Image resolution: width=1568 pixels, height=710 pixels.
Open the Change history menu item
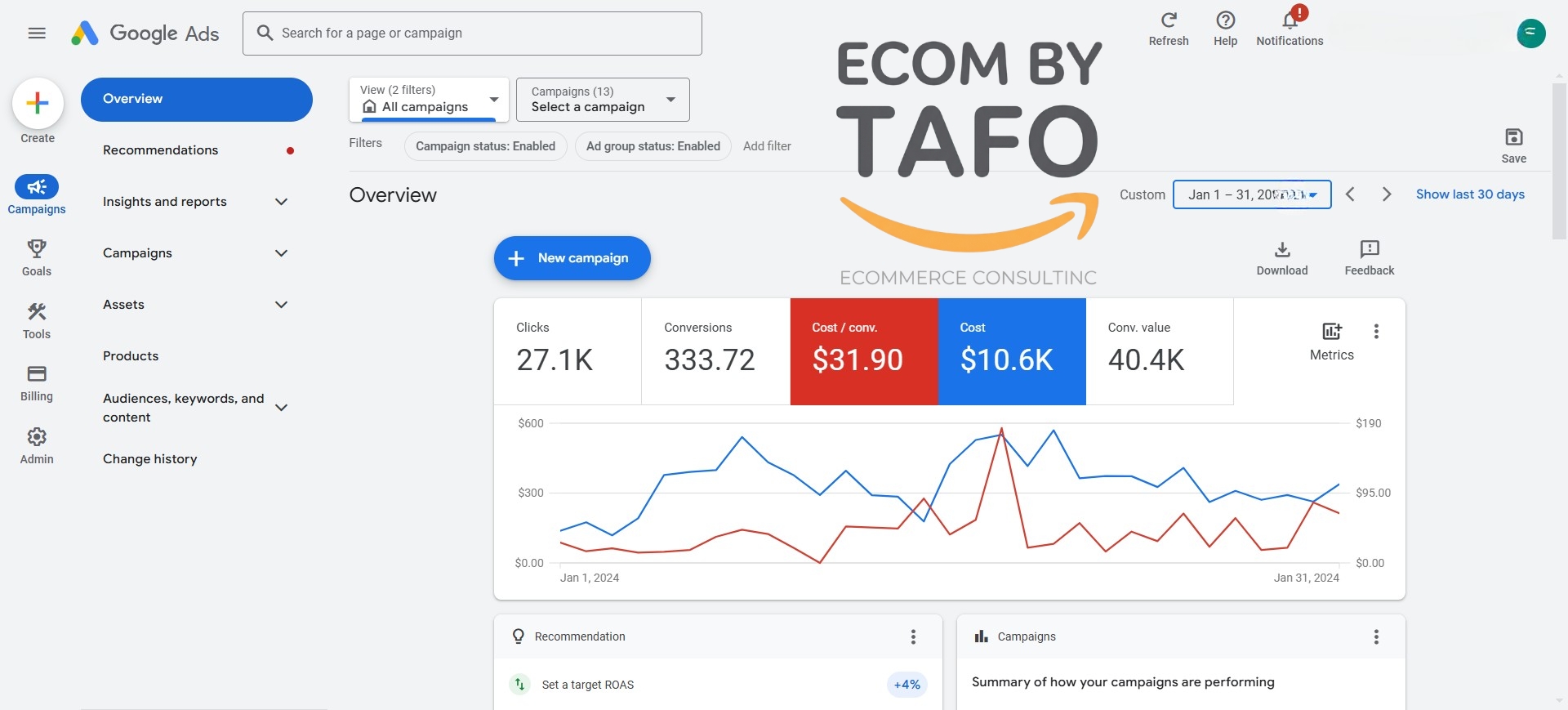tap(150, 459)
